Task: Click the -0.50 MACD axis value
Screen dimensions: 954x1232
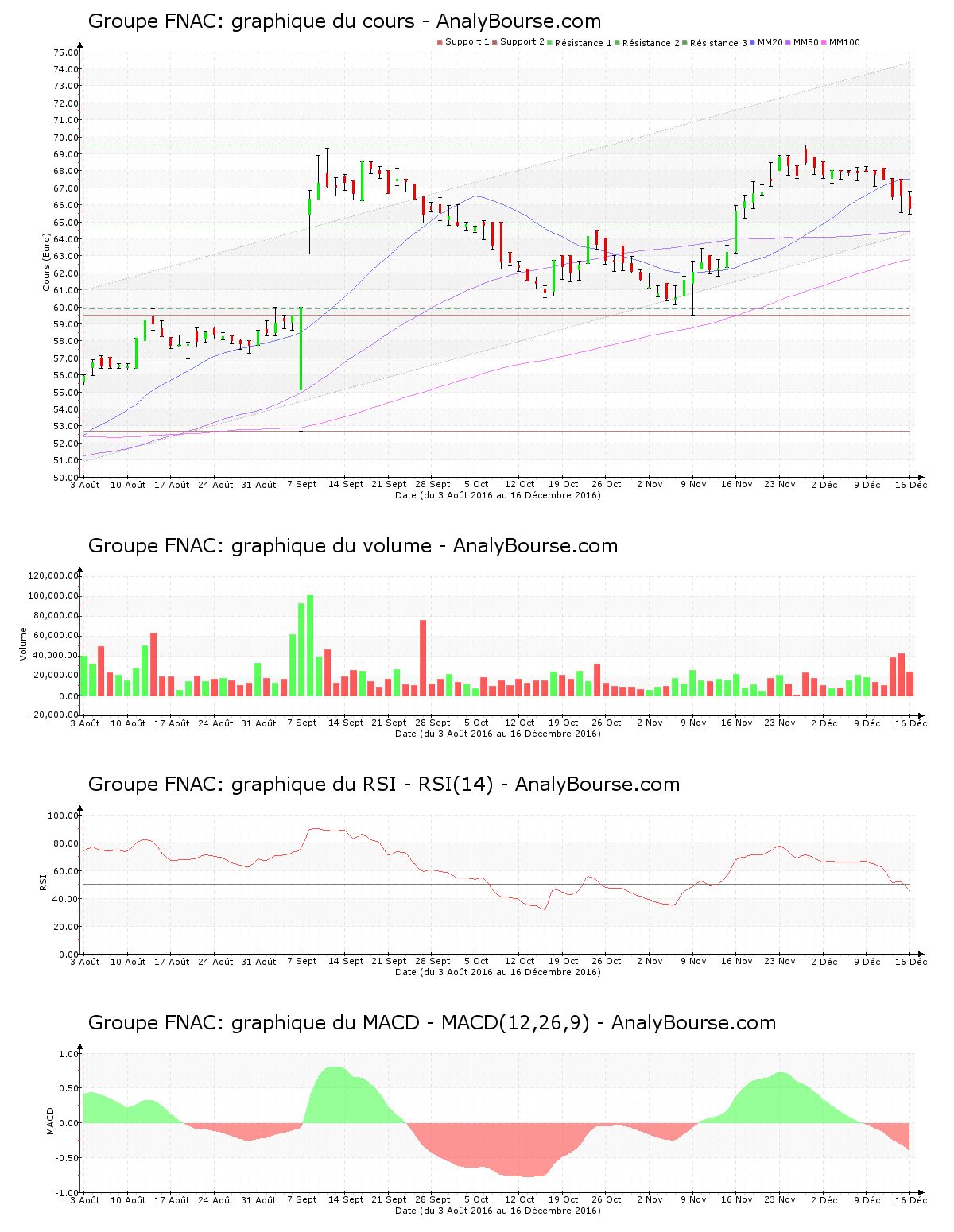Action: tap(68, 1158)
